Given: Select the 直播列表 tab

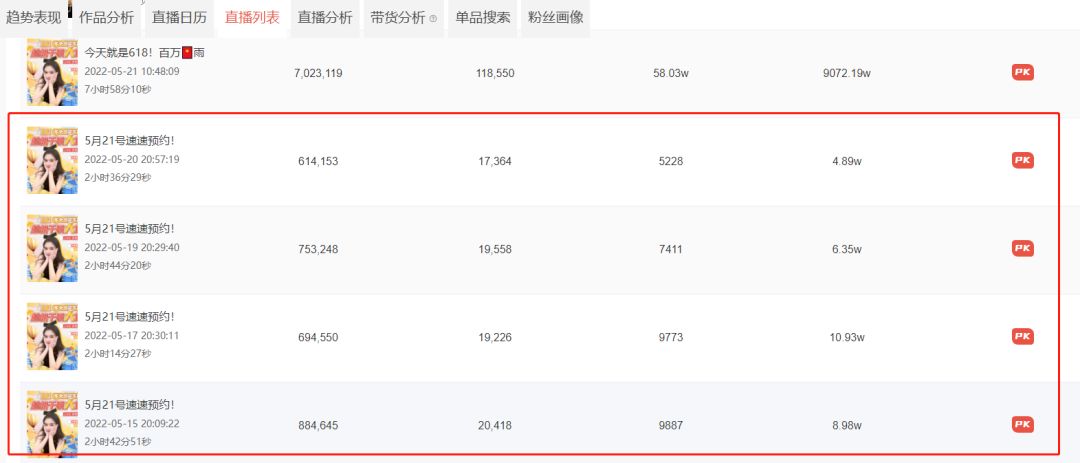Looking at the screenshot, I should coord(252,17).
